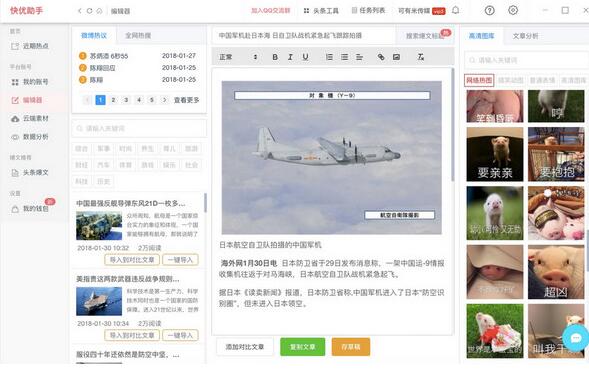Click the green 复制文章 button

coord(302,347)
